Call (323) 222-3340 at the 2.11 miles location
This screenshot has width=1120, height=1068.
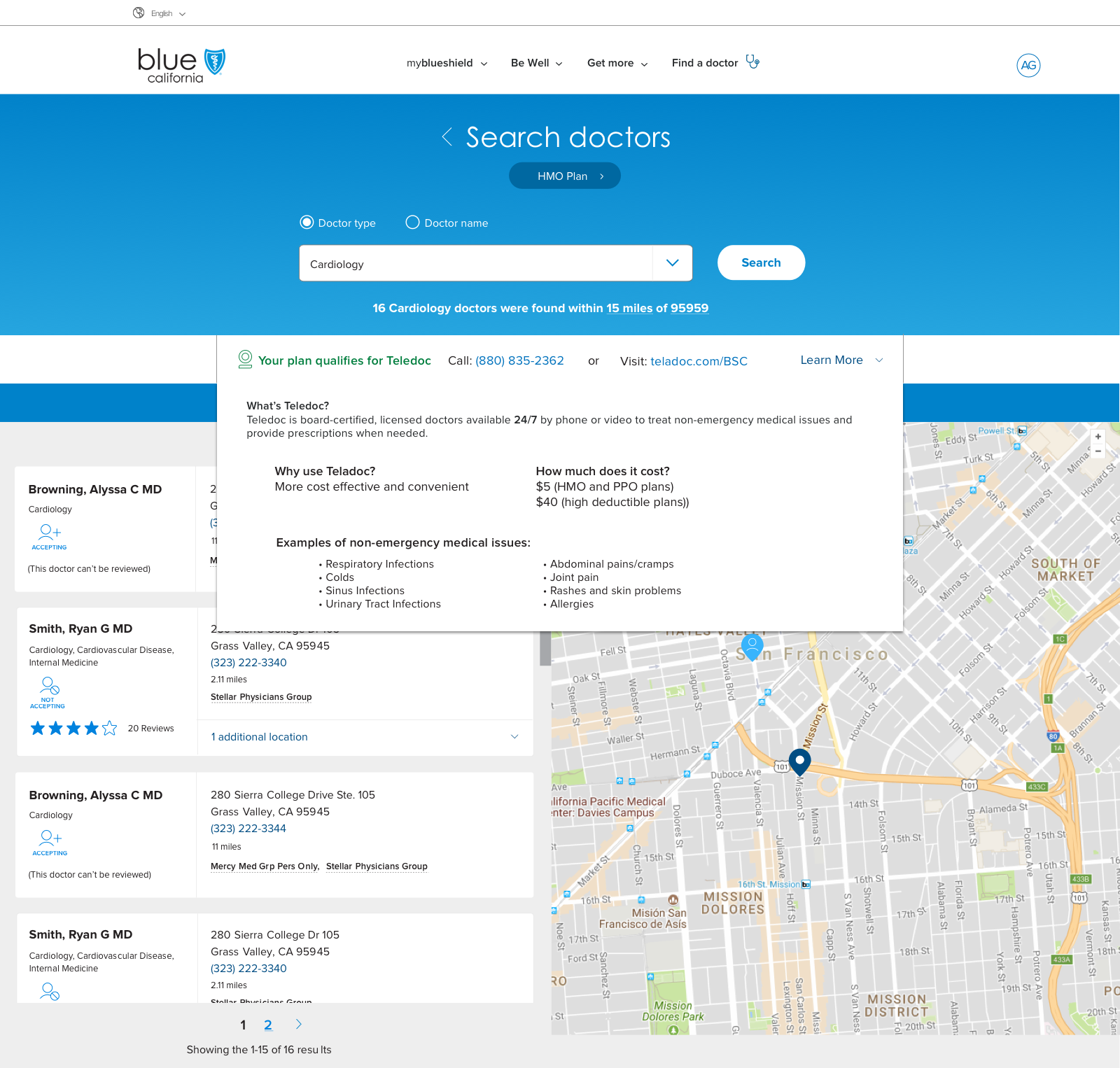tap(248, 663)
